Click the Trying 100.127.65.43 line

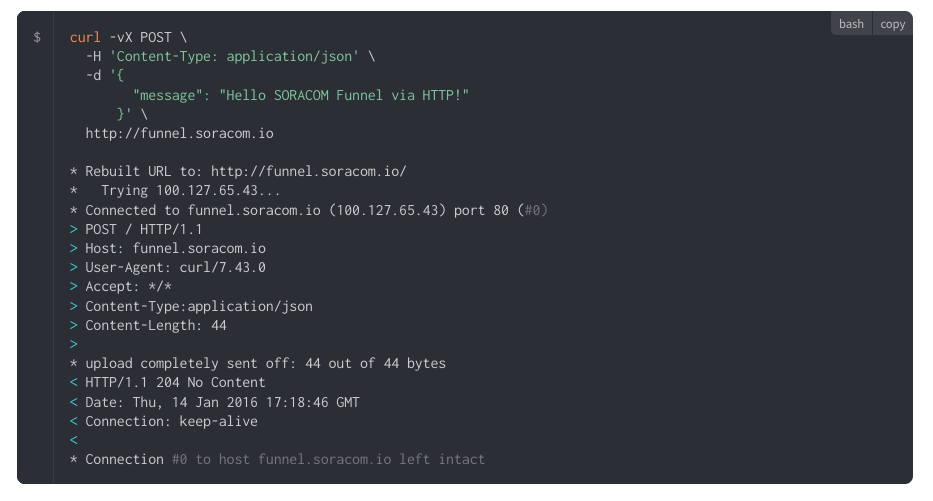(x=190, y=190)
